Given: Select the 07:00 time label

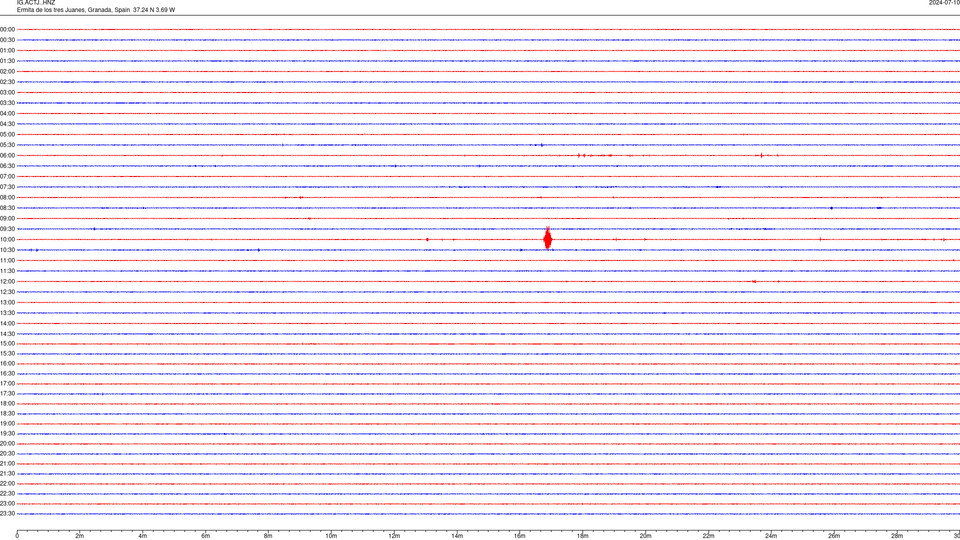Looking at the screenshot, I should pyautogui.click(x=7, y=176).
